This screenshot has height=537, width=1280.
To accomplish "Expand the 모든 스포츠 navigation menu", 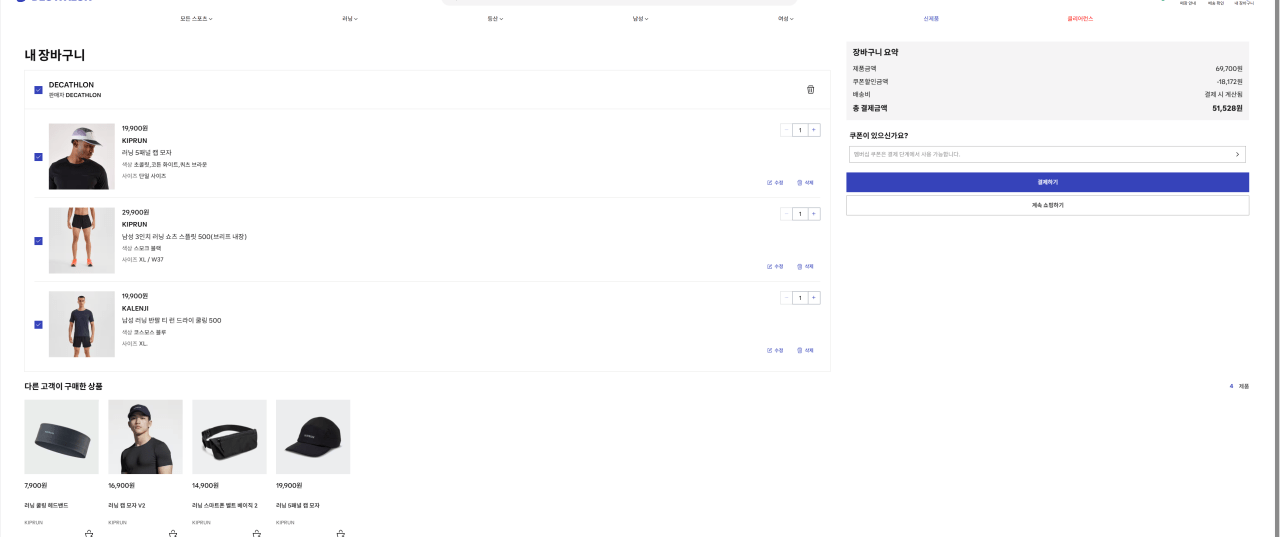I will coord(197,18).
